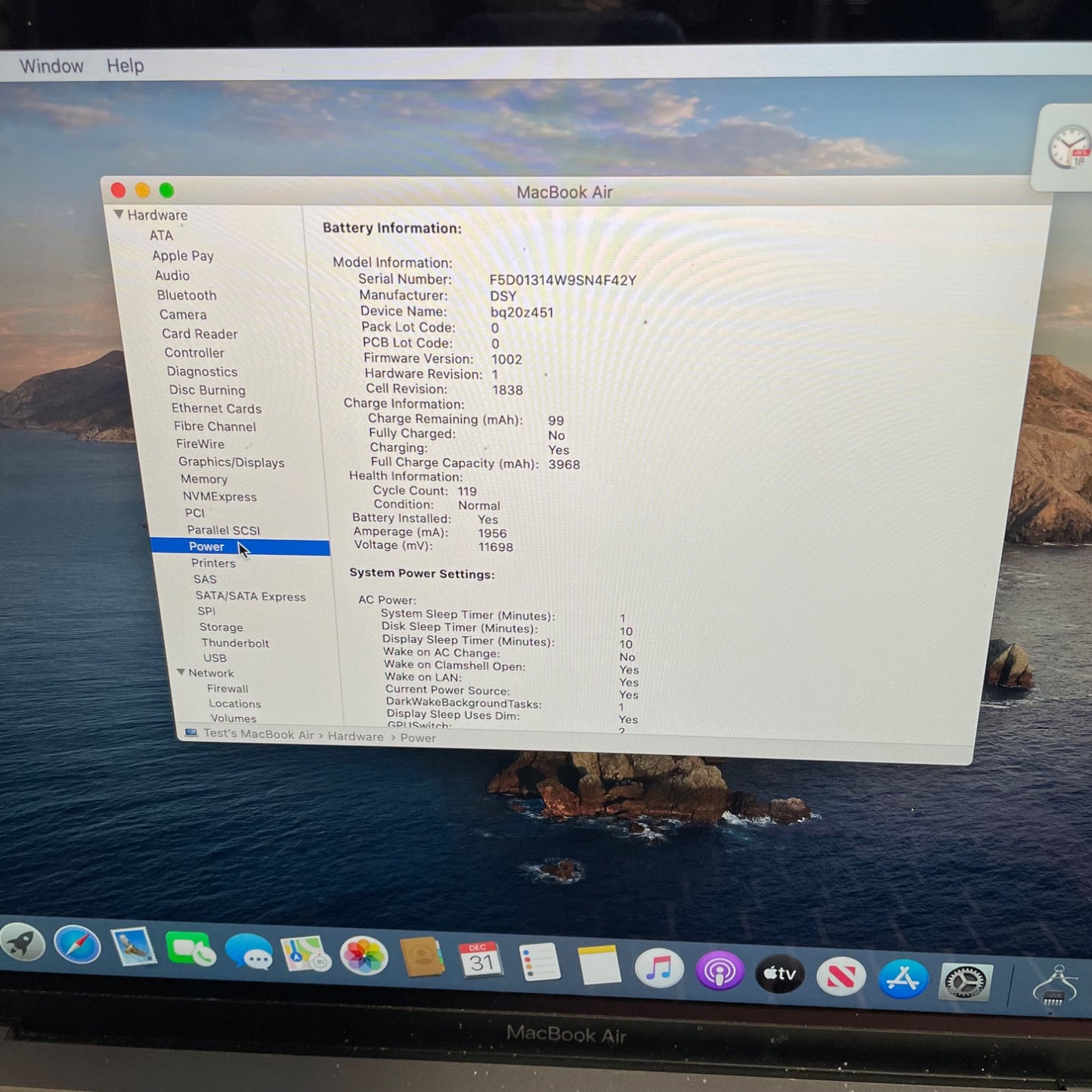
Task: Click the battery serial number value
Action: click(563, 280)
